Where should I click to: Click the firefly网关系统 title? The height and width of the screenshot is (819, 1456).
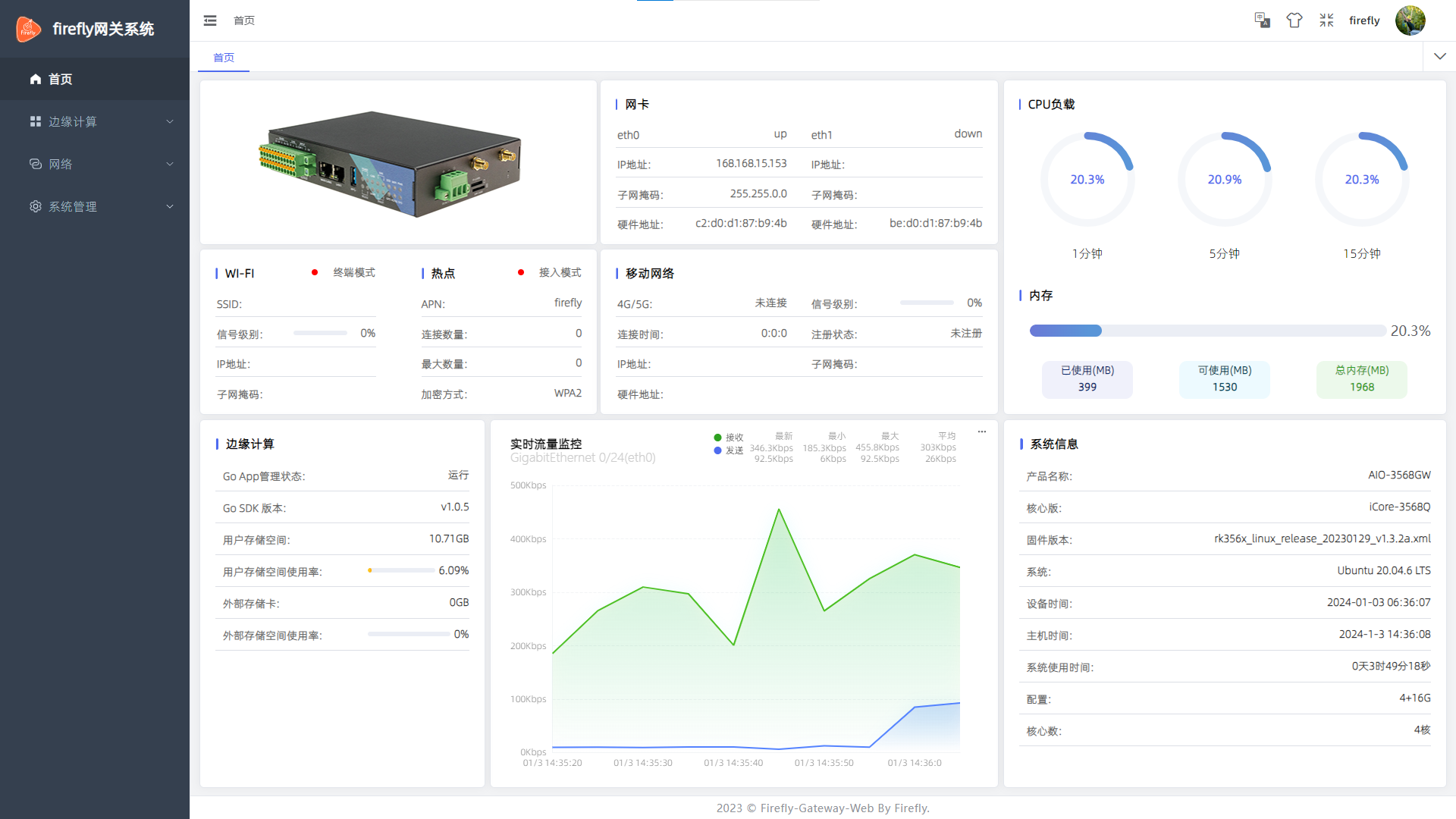[103, 29]
